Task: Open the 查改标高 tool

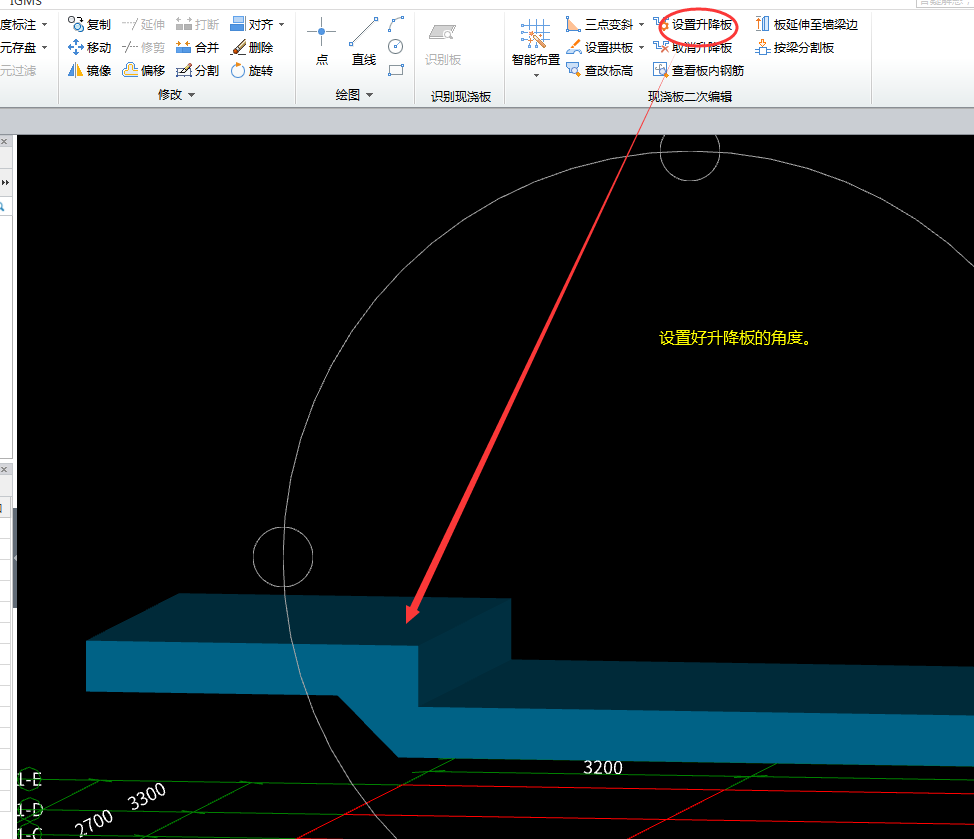Action: click(600, 70)
